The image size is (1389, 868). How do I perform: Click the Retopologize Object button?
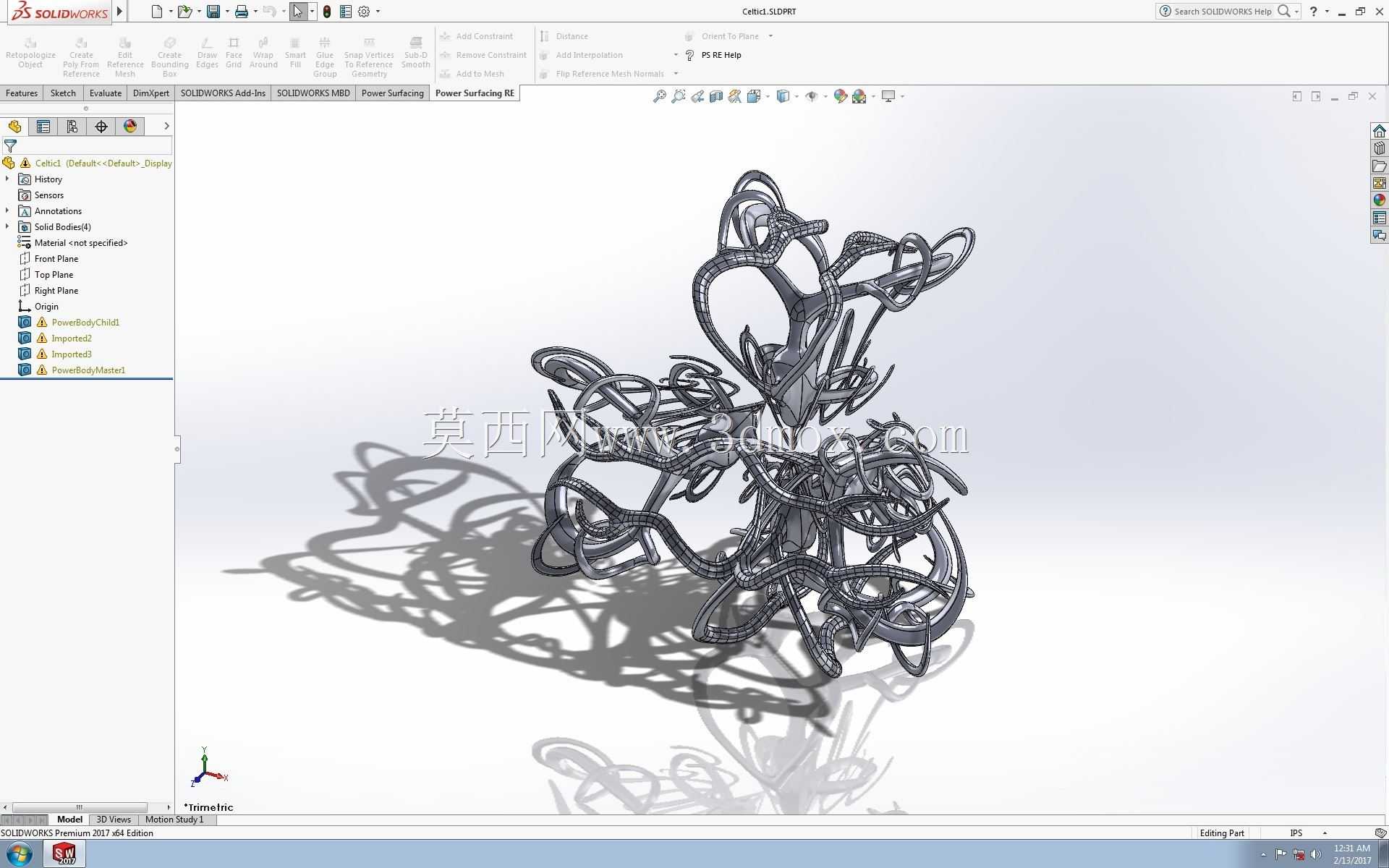[x=30, y=54]
